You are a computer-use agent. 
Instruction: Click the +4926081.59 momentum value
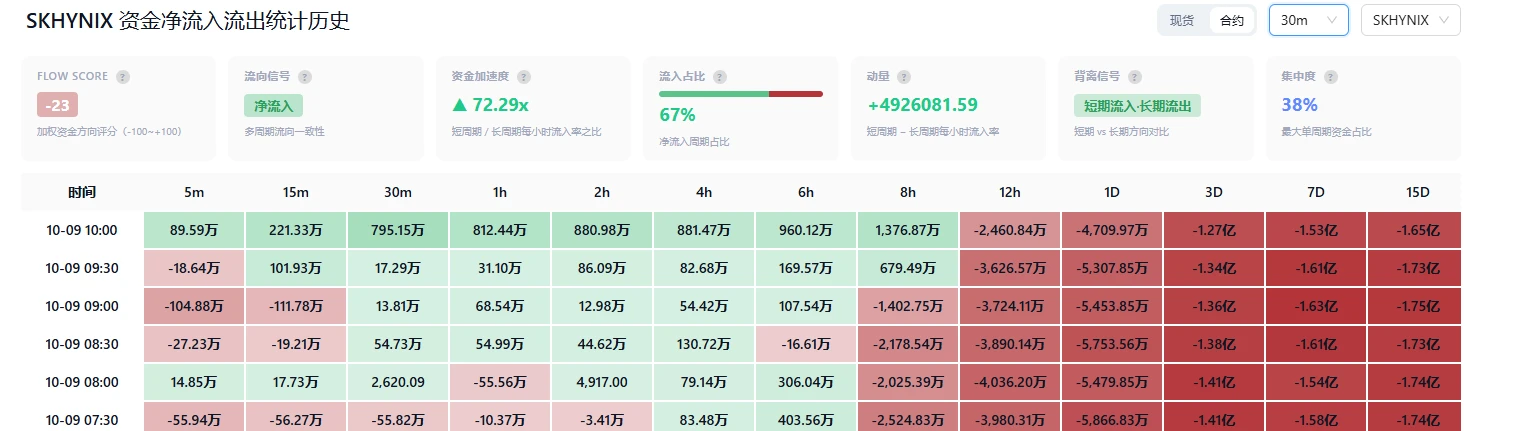tap(922, 105)
